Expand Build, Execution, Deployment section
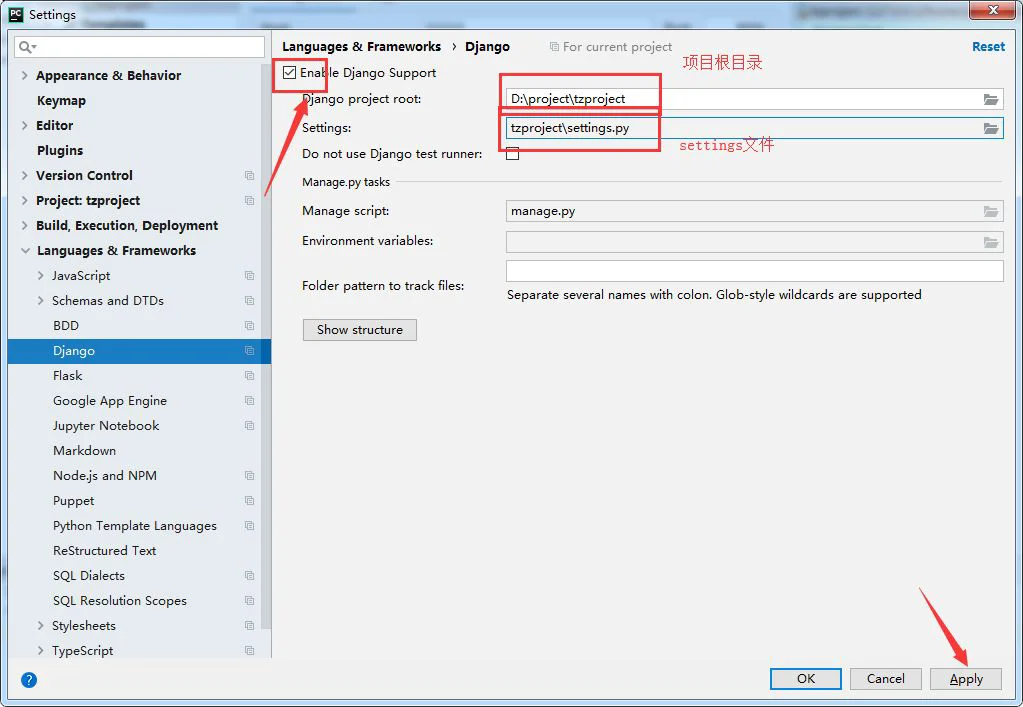 point(24,226)
